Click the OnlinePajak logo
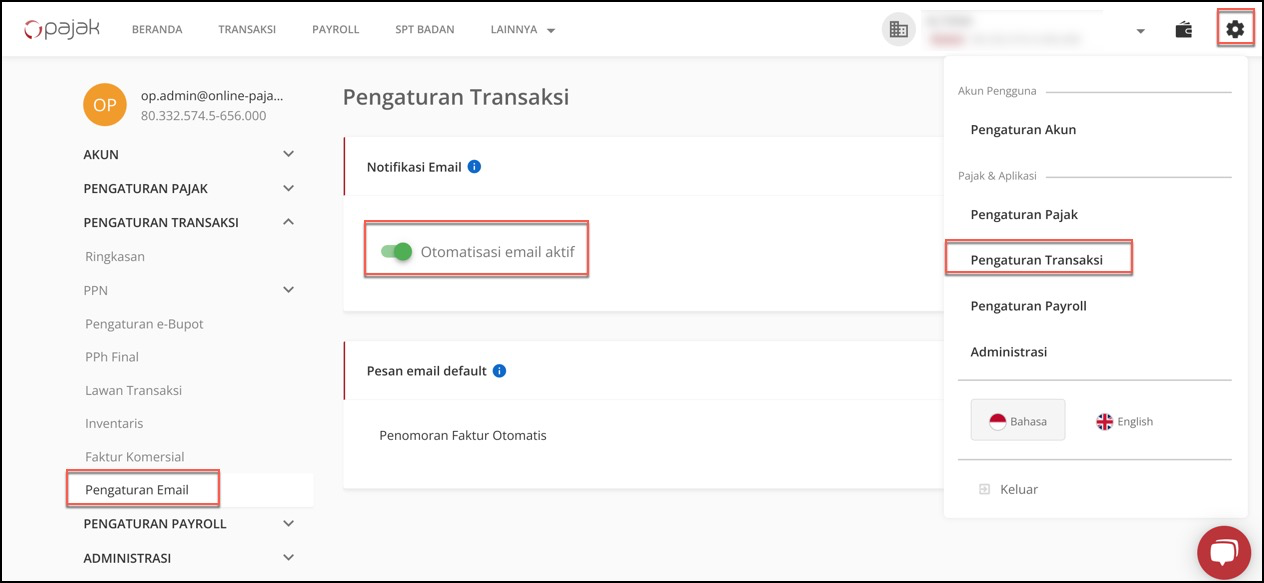Viewport: 1264px width, 583px height. coord(63,29)
